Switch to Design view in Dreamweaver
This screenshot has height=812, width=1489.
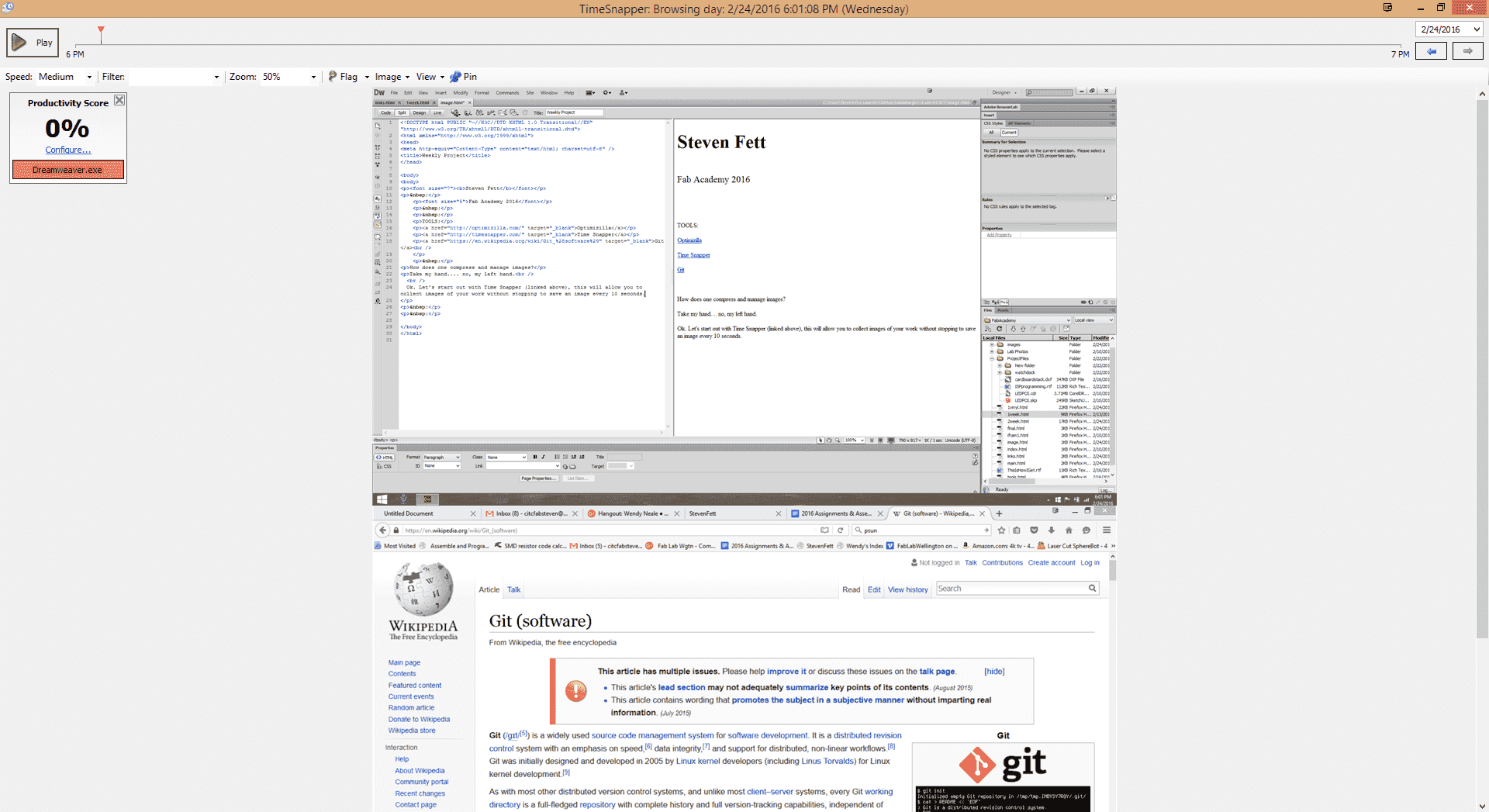click(420, 112)
